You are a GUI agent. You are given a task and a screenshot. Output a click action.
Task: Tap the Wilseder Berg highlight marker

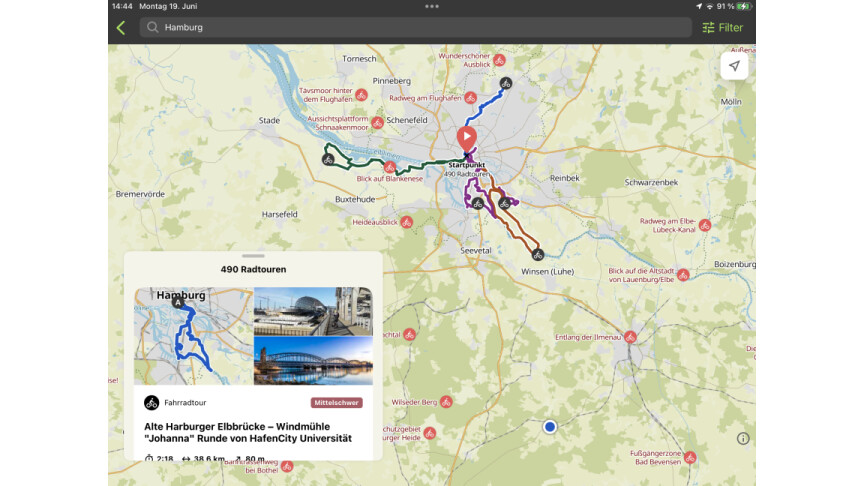pyautogui.click(x=446, y=401)
